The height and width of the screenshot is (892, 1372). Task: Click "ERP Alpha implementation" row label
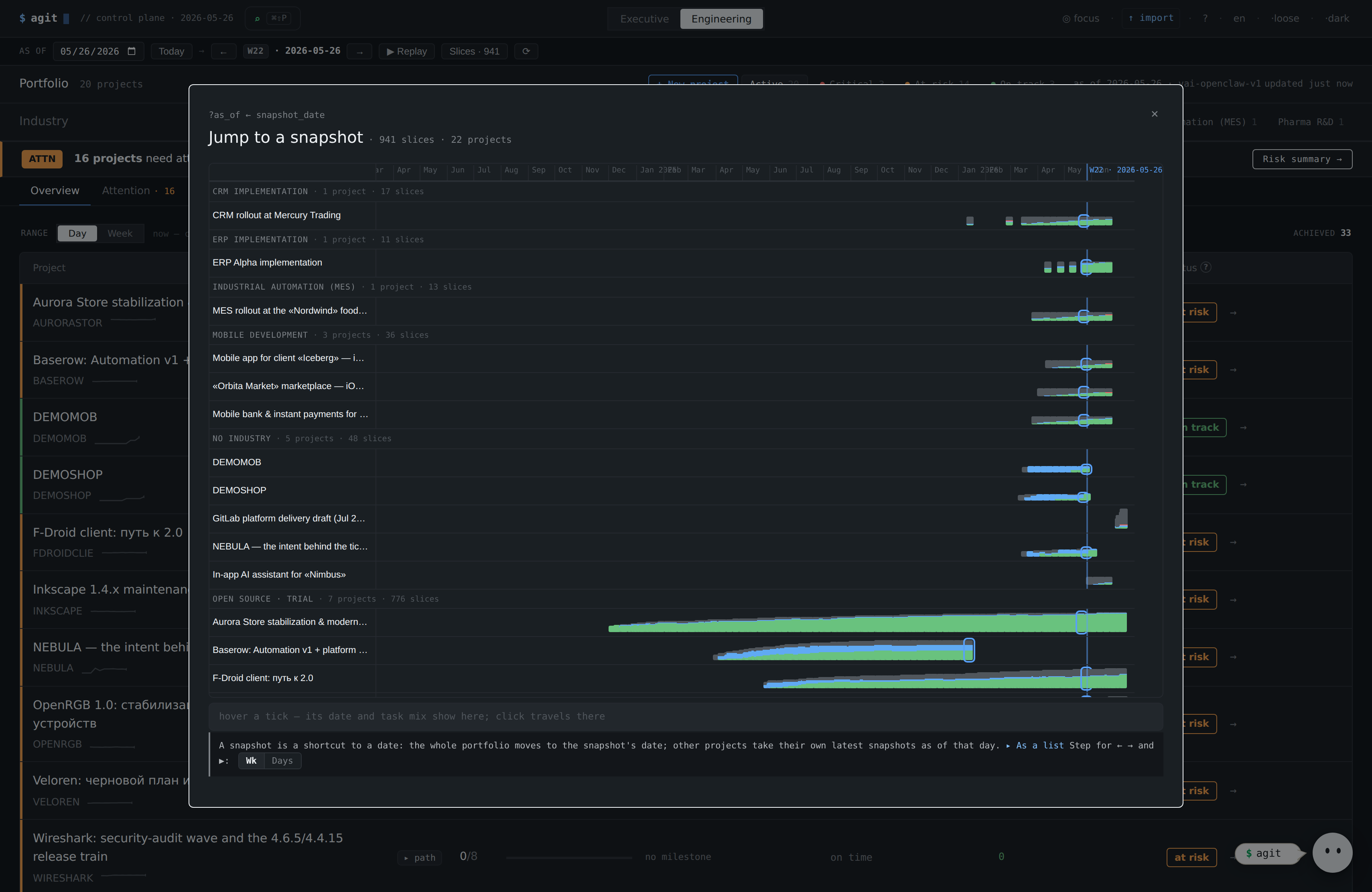pyautogui.click(x=268, y=263)
